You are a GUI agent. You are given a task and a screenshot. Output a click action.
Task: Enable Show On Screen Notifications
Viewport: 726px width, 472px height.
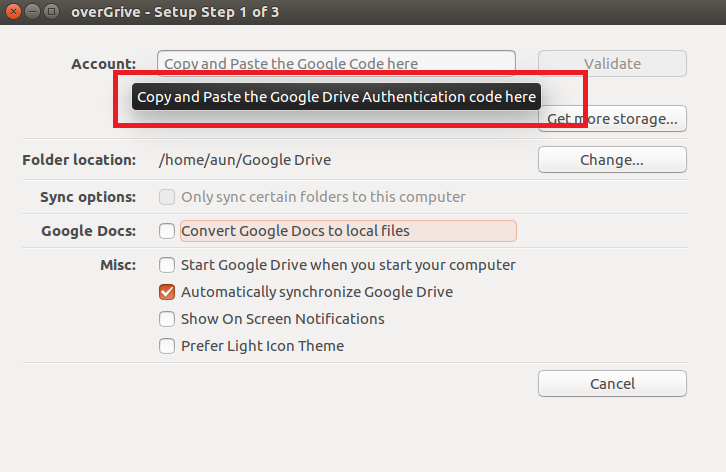pos(167,319)
